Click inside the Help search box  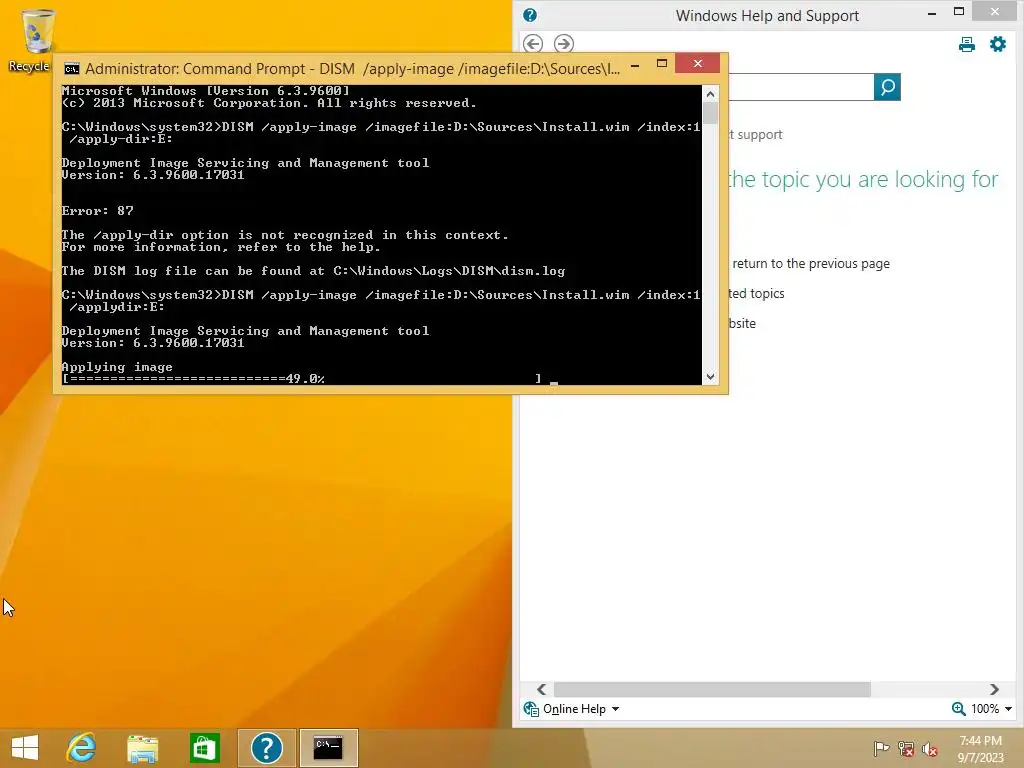801,87
